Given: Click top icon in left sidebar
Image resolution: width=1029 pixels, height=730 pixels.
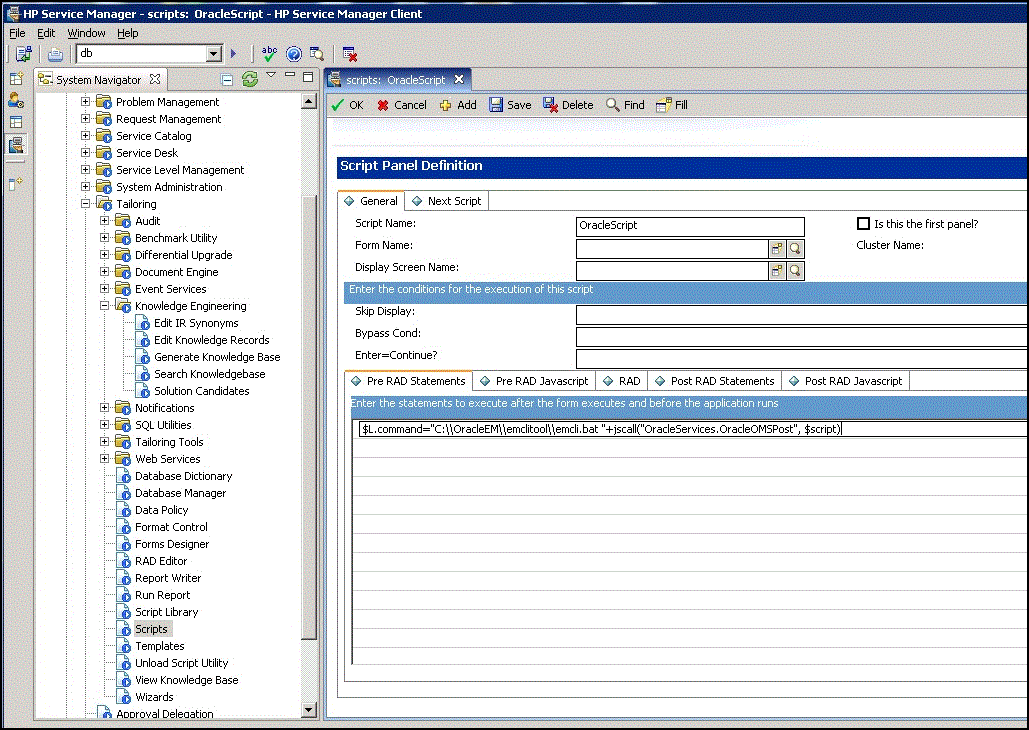Looking at the screenshot, I should [16, 79].
